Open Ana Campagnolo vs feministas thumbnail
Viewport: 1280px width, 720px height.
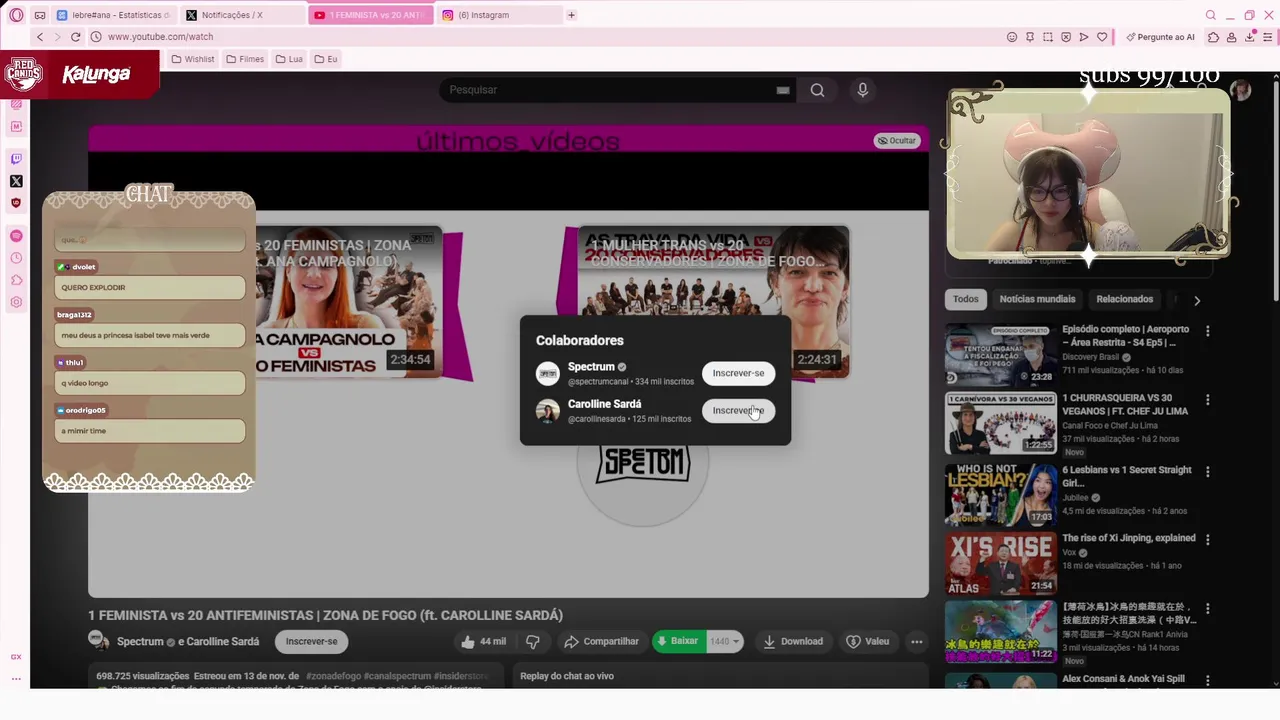(x=348, y=301)
